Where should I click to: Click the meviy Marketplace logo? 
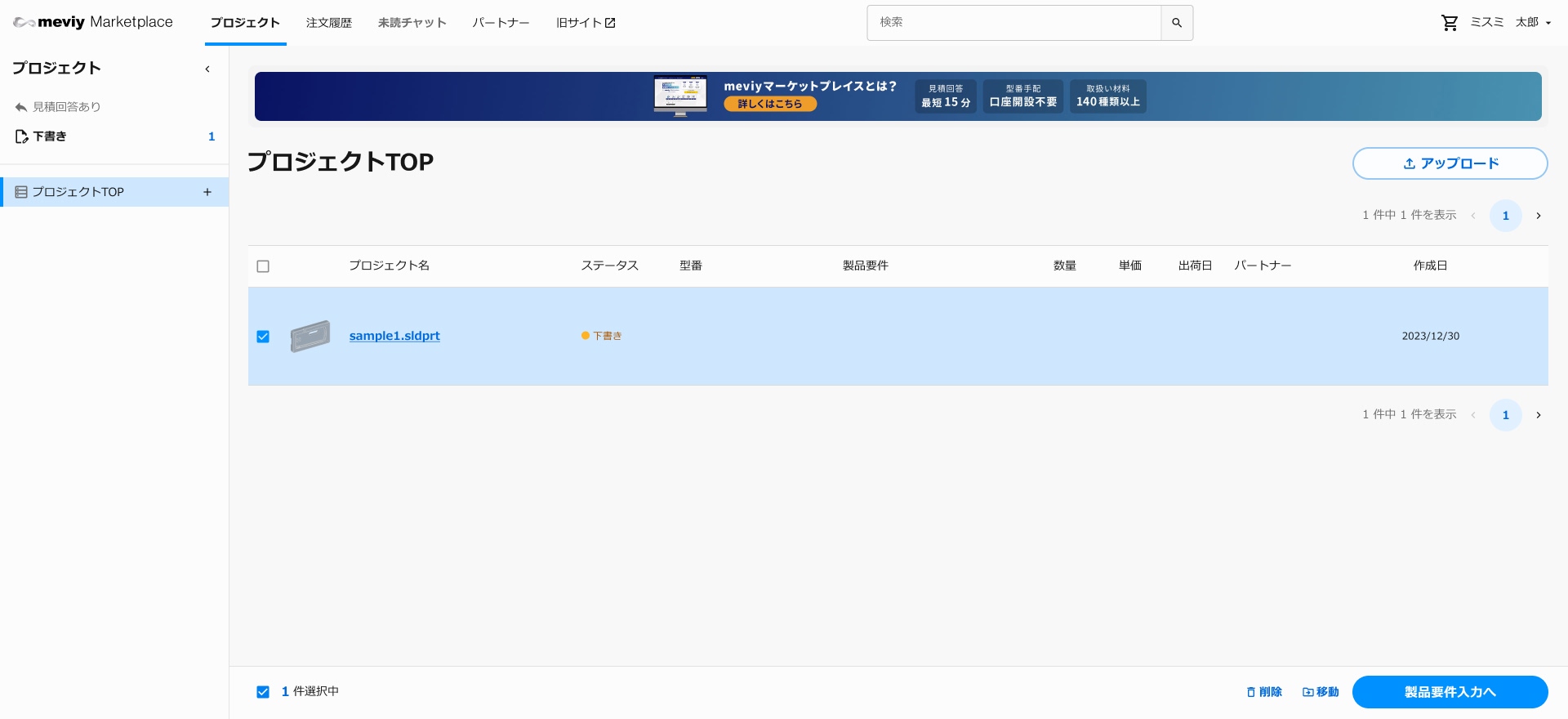pos(93,22)
